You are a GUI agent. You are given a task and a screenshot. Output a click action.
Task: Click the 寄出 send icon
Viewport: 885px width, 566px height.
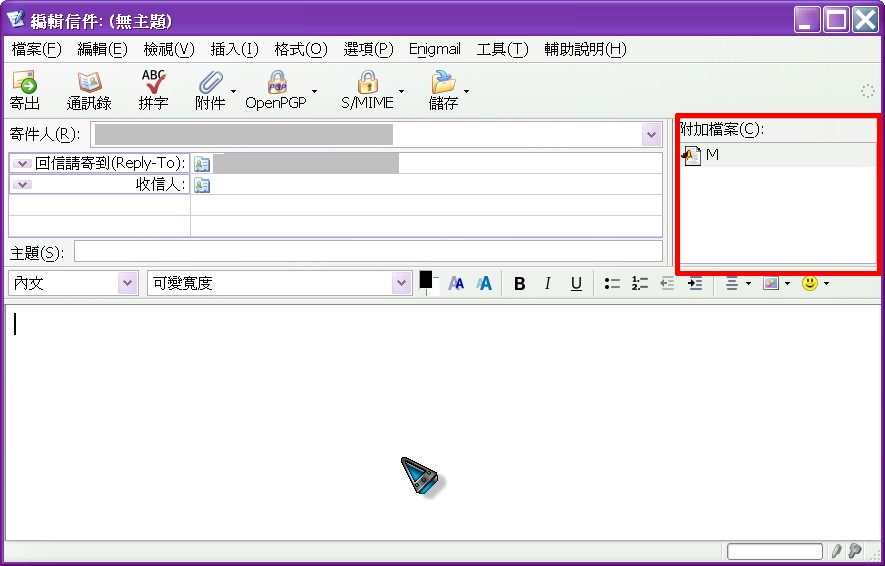point(25,82)
